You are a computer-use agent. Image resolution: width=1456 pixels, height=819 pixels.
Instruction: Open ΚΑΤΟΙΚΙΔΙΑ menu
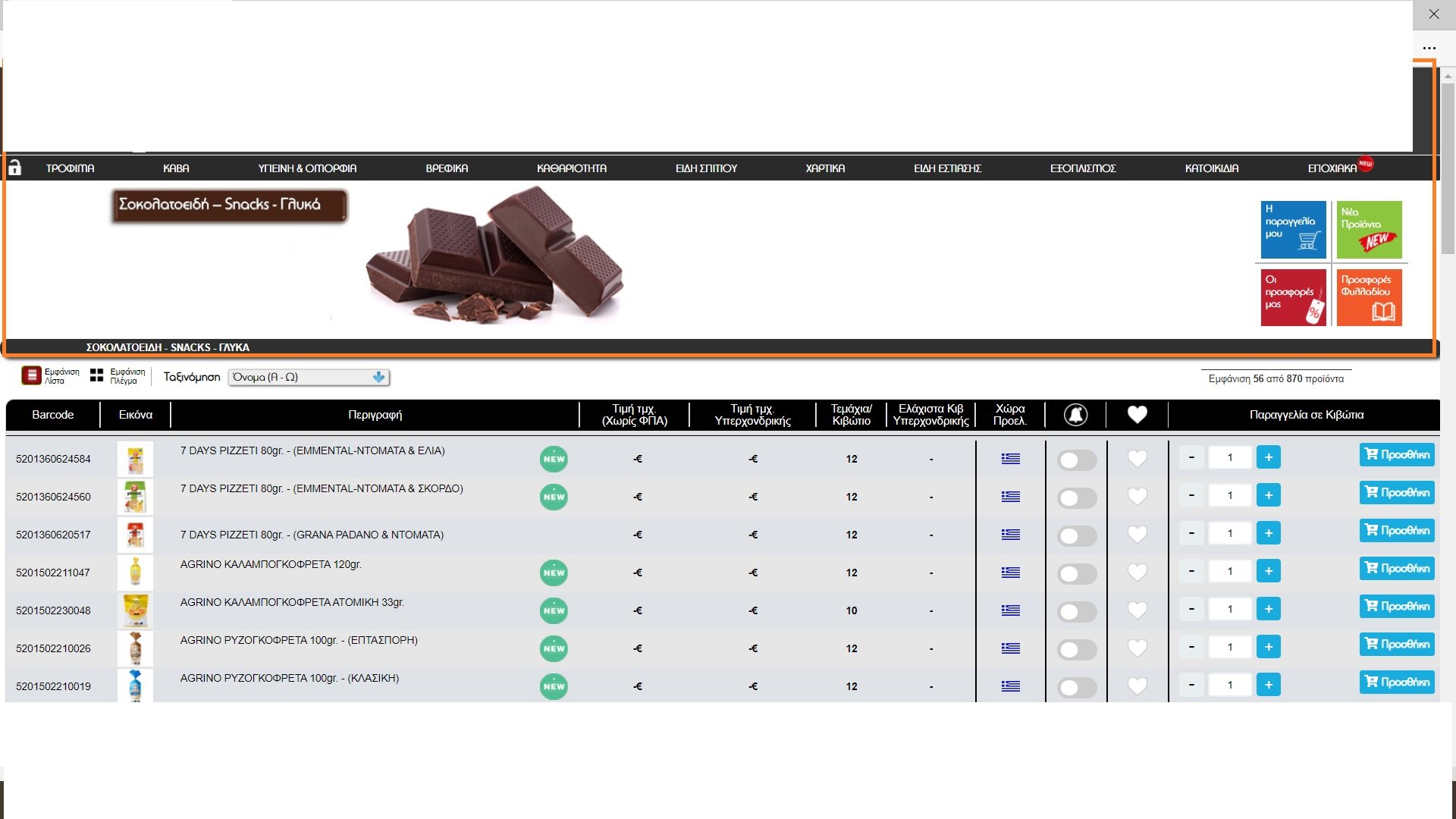1212,168
